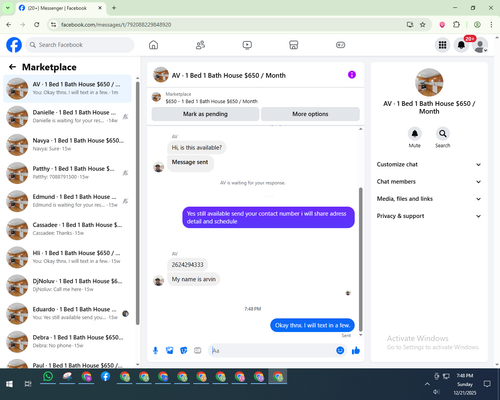Open Task View on the taskbar
The width and height of the screenshot is (500, 400).
(28, 384)
